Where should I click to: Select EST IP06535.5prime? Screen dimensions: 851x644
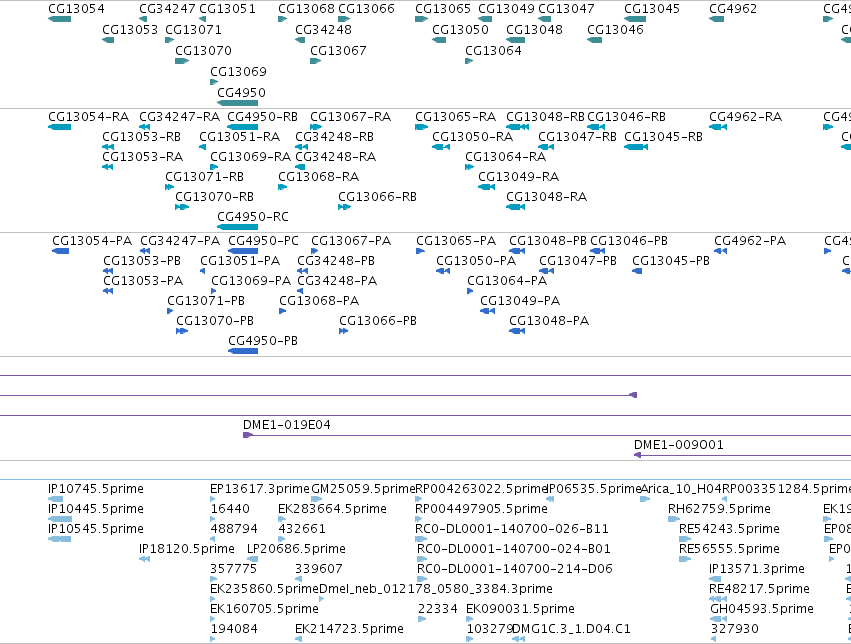(x=550, y=499)
